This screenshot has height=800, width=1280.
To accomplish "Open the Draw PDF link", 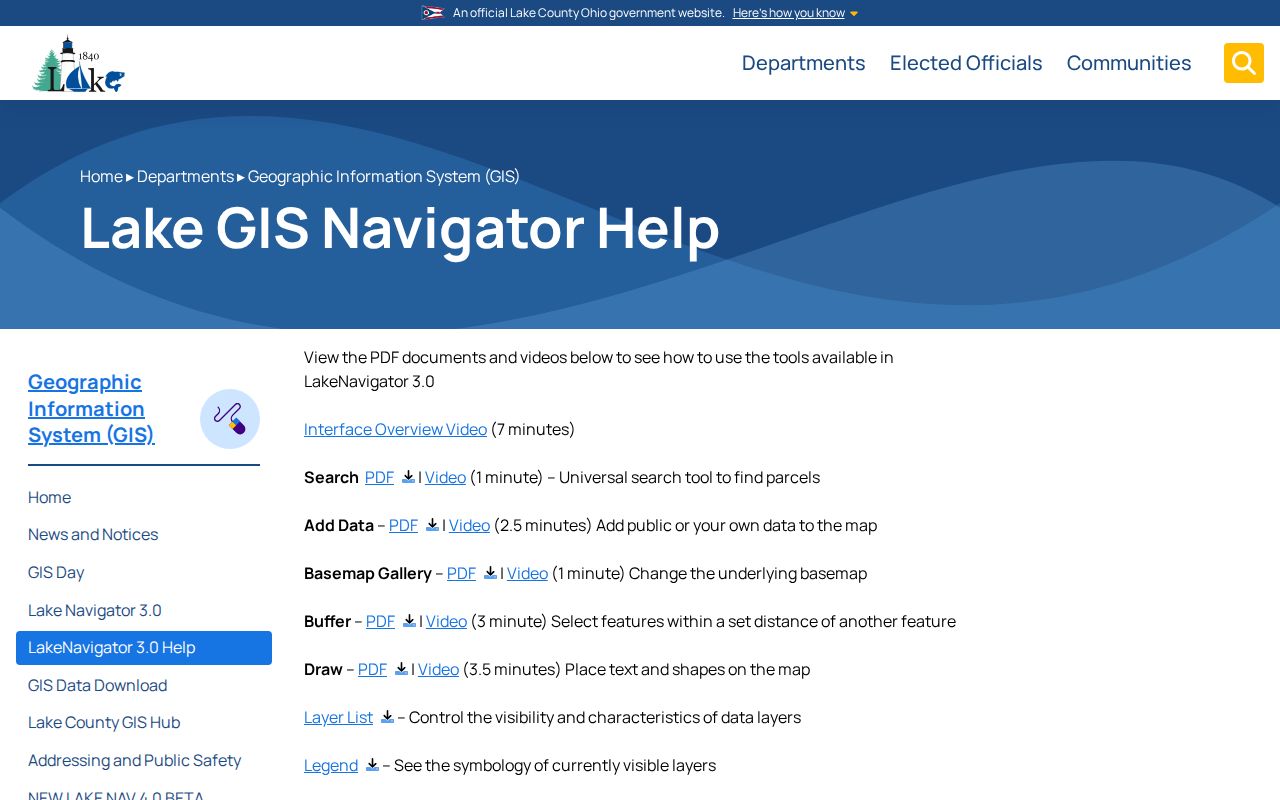I will [372, 669].
